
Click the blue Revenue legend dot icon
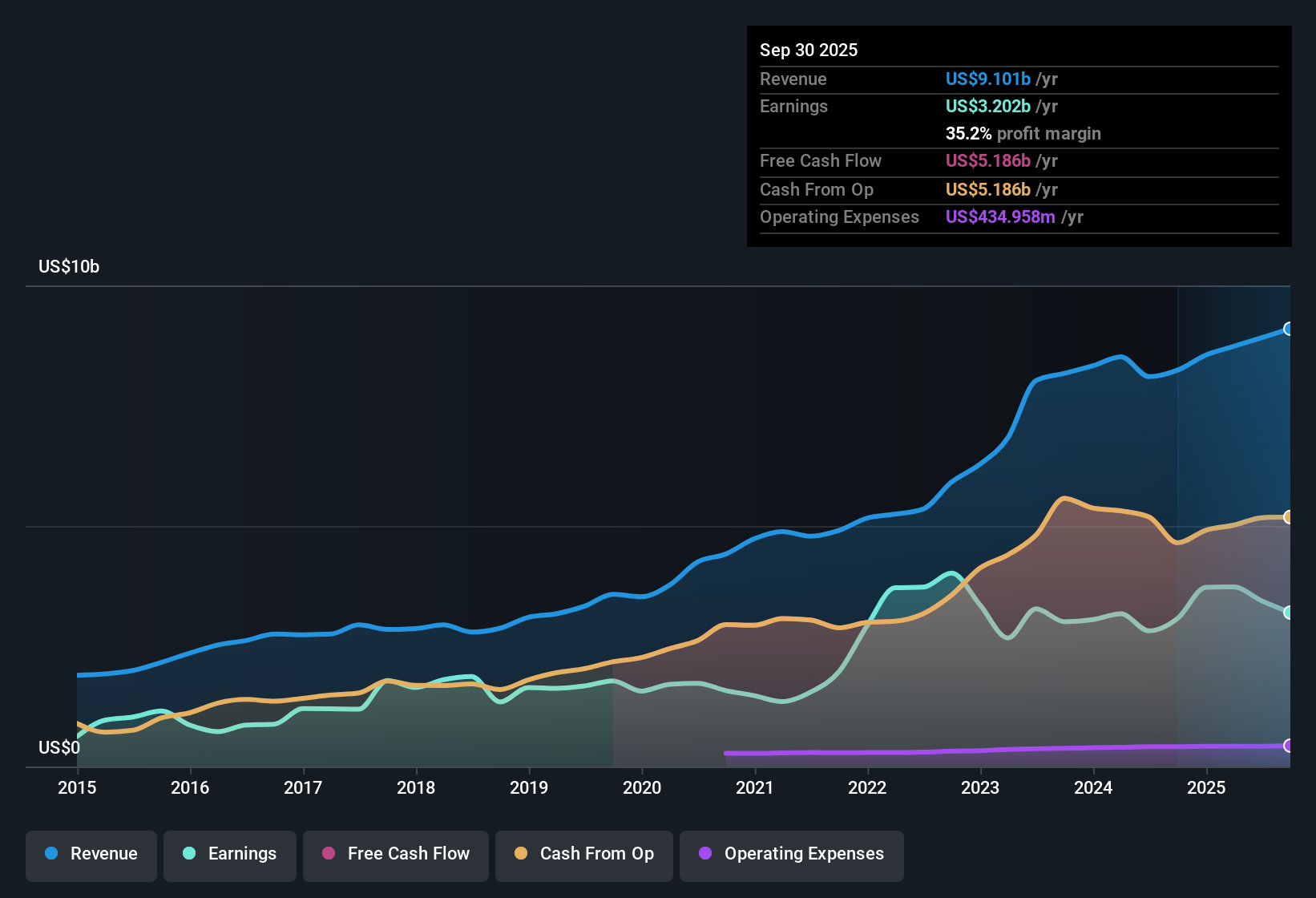coord(50,854)
